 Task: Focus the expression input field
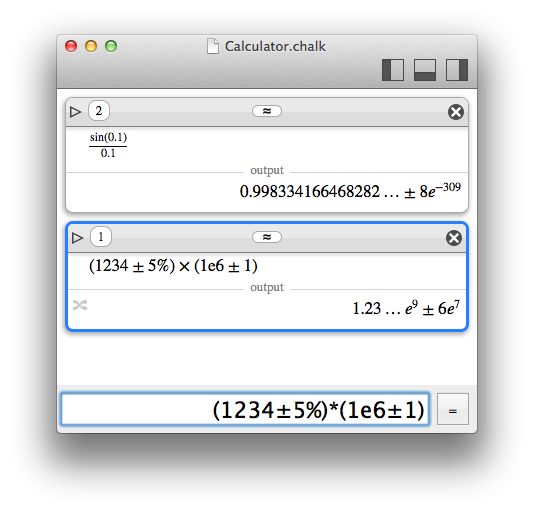click(245, 409)
